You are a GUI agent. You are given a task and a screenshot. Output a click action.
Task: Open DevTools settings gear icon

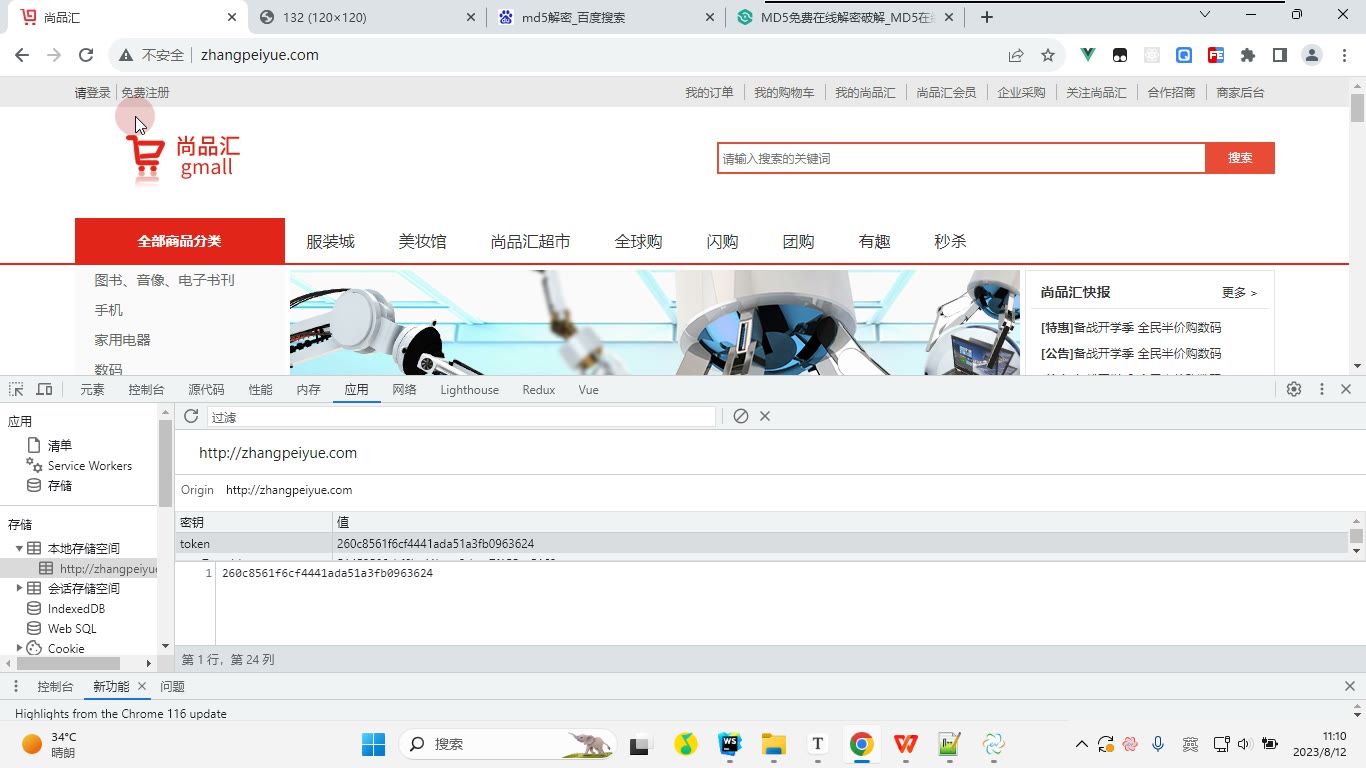1294,390
